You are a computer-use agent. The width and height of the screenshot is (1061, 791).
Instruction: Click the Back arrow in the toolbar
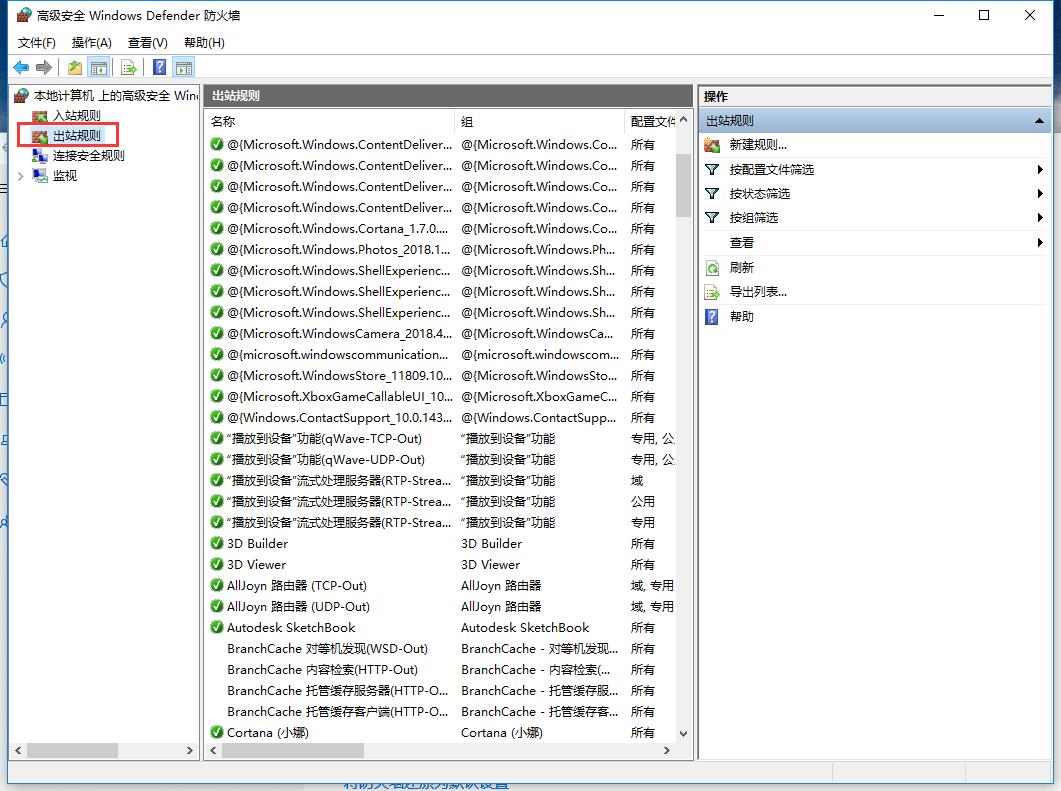(x=21, y=68)
